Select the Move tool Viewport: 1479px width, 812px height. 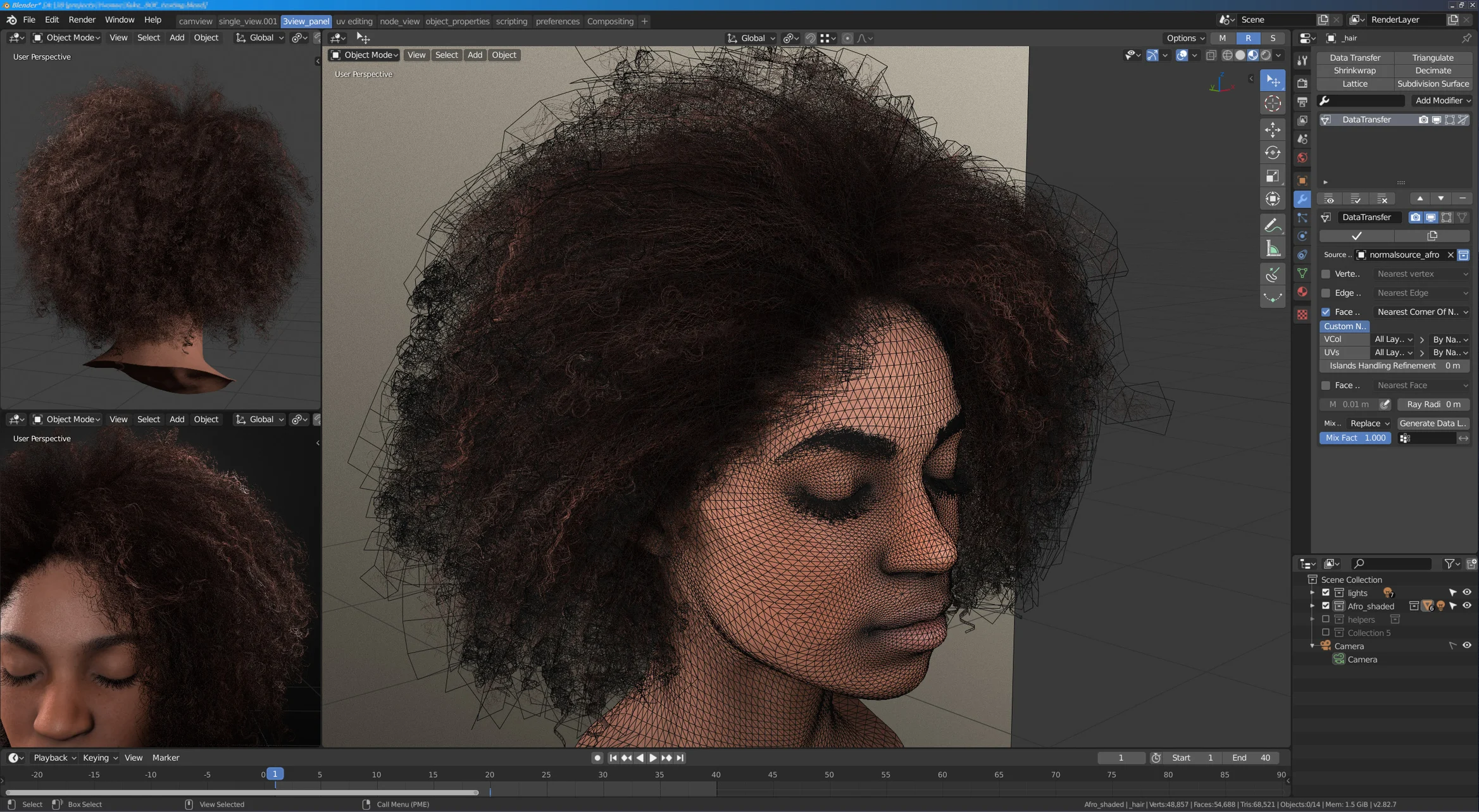tap(1273, 130)
